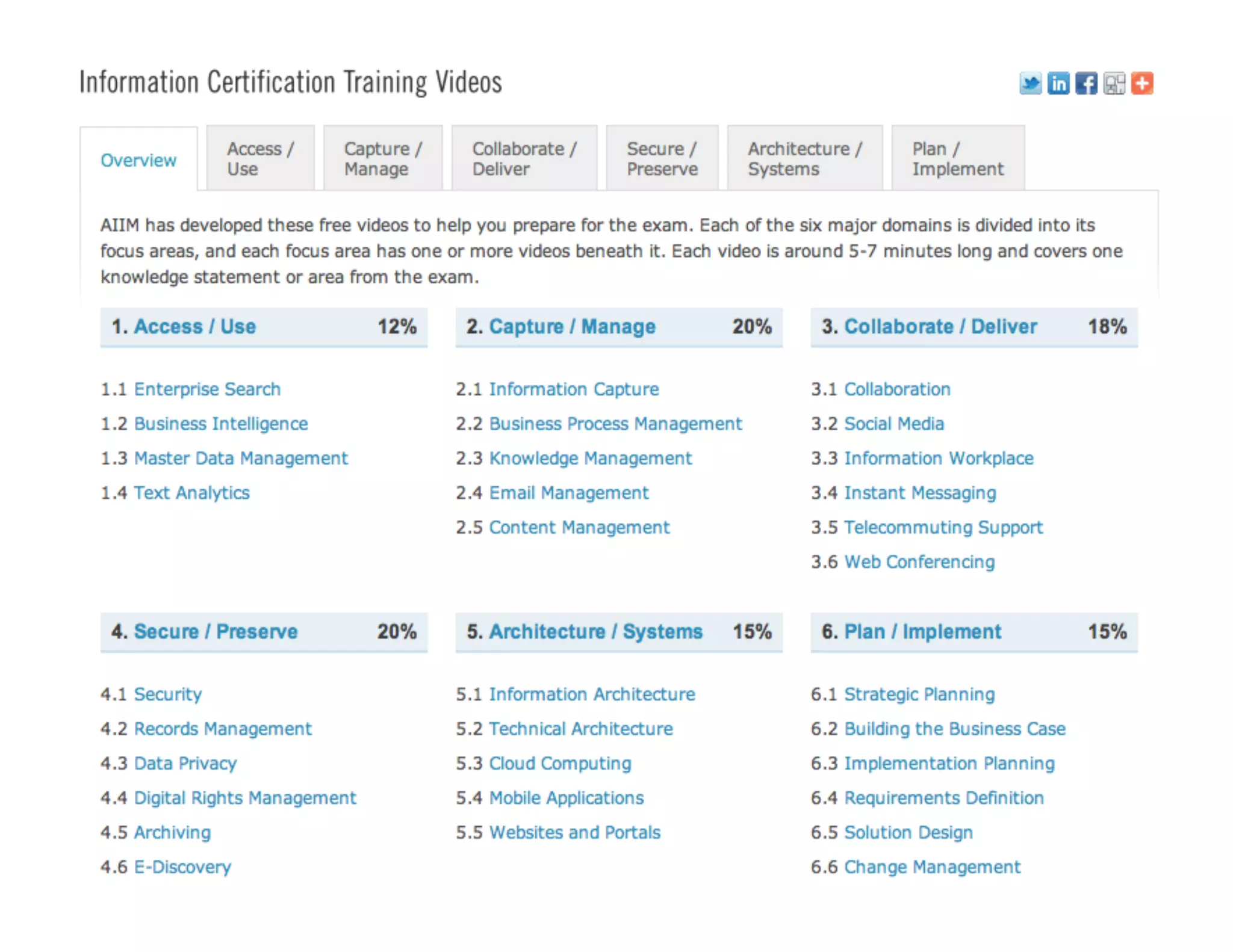Viewport: 1233px width, 952px height.
Task: Open the 3.2 Social Media videos link
Action: [x=893, y=424]
